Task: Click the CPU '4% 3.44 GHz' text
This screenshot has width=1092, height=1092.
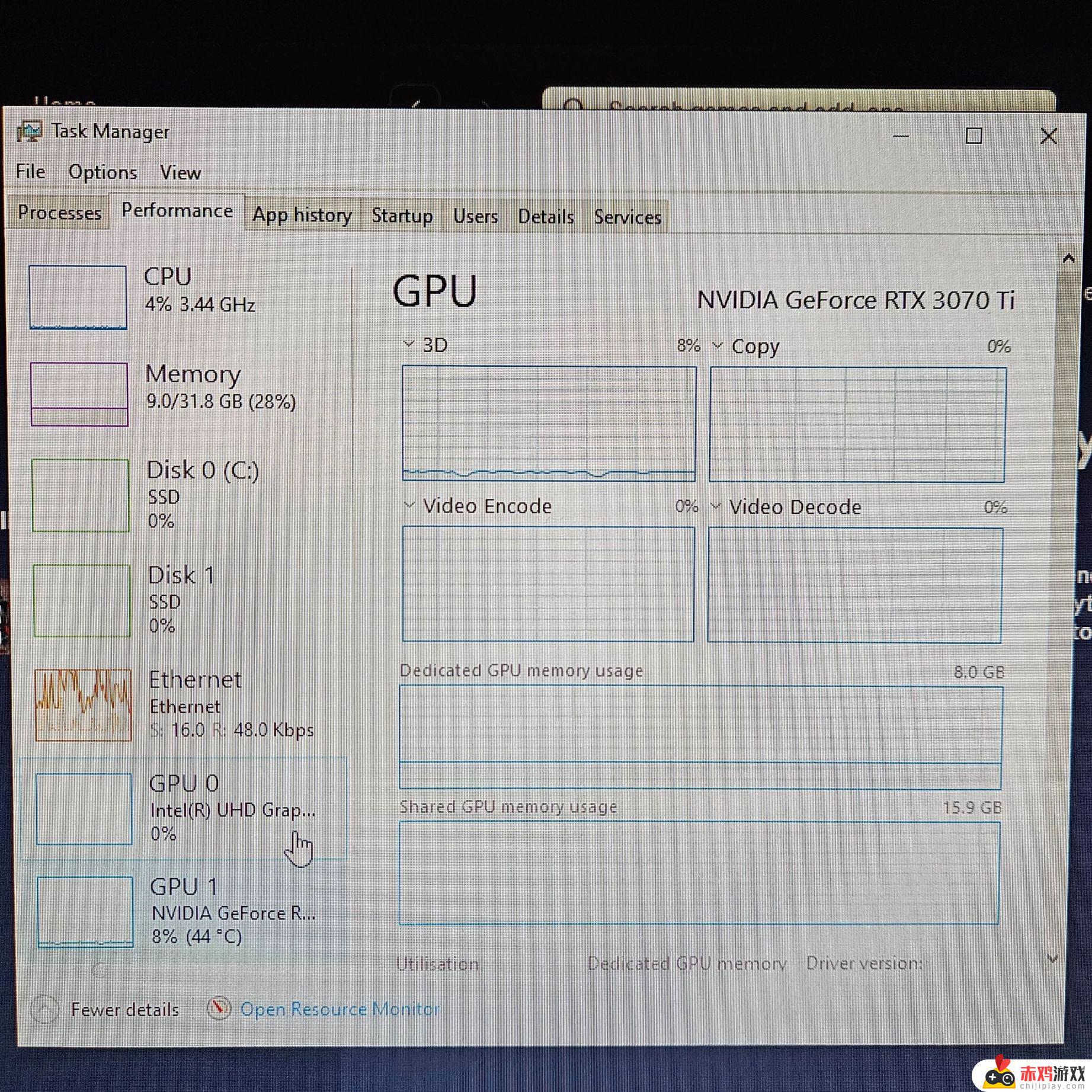Action: coord(200,305)
